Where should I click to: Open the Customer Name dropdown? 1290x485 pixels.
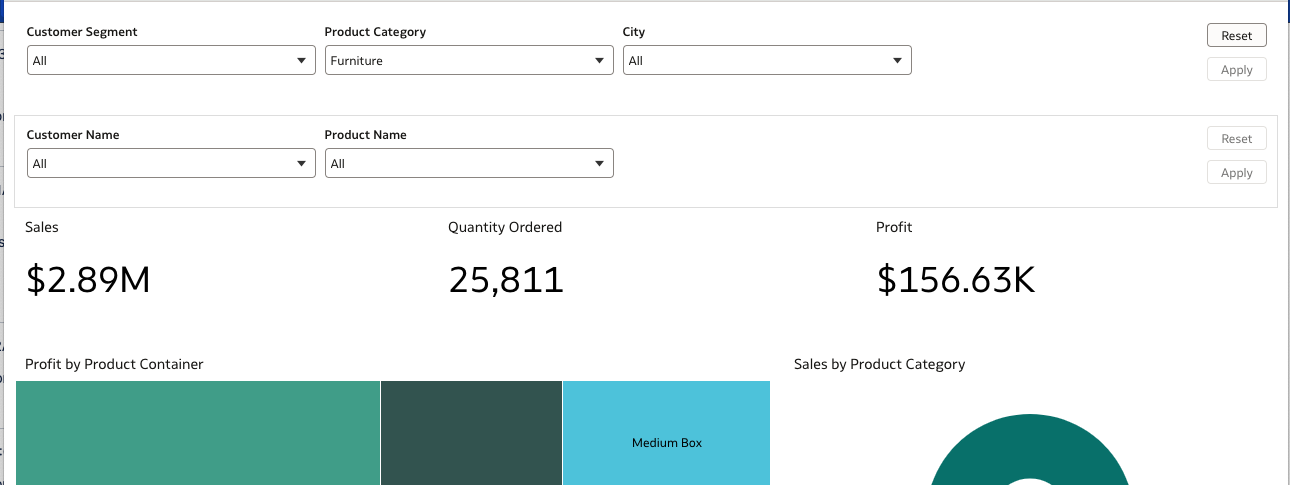[x=171, y=163]
